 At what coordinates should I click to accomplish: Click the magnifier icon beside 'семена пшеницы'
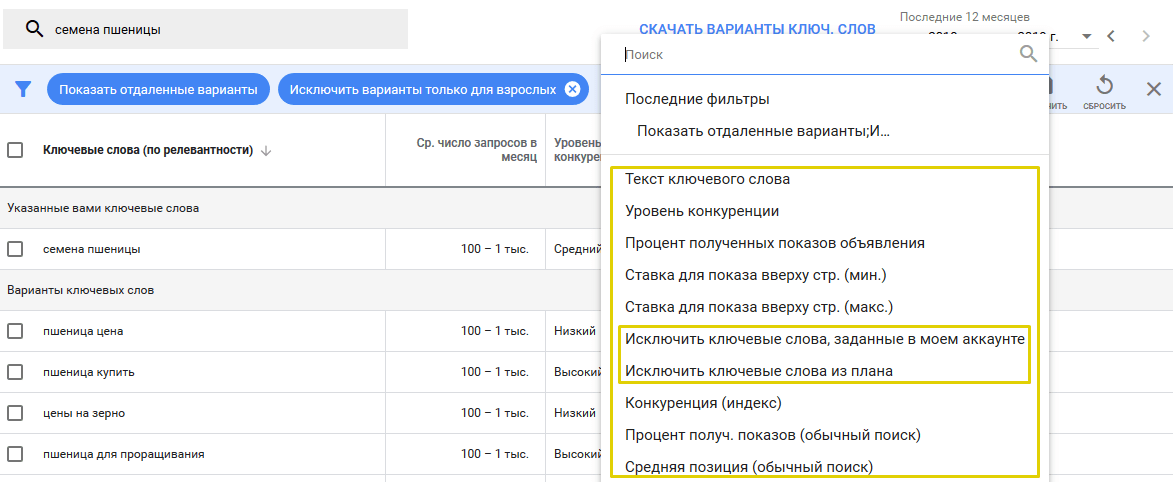(x=34, y=30)
